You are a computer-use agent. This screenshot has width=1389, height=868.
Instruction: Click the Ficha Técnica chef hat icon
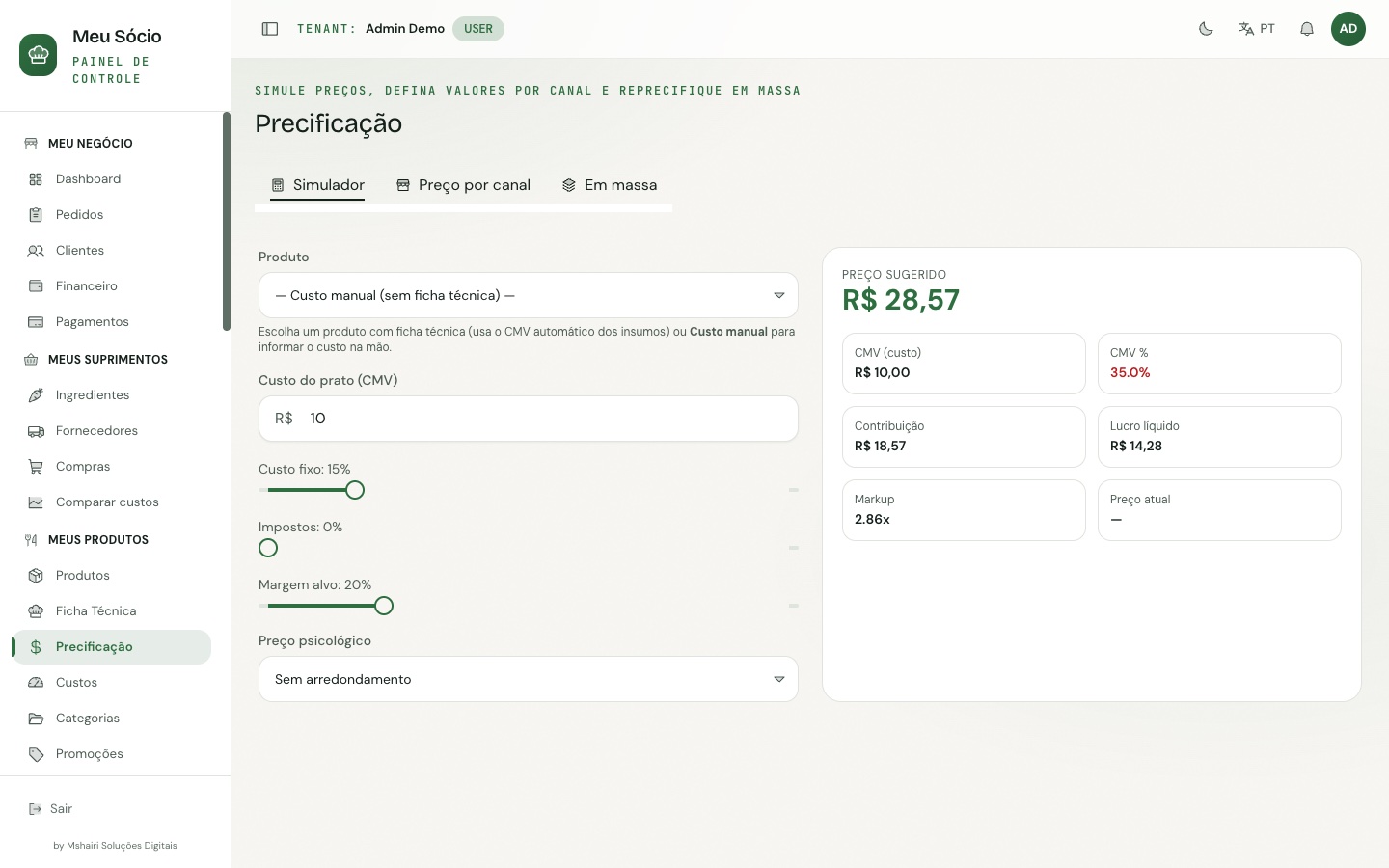click(36, 611)
